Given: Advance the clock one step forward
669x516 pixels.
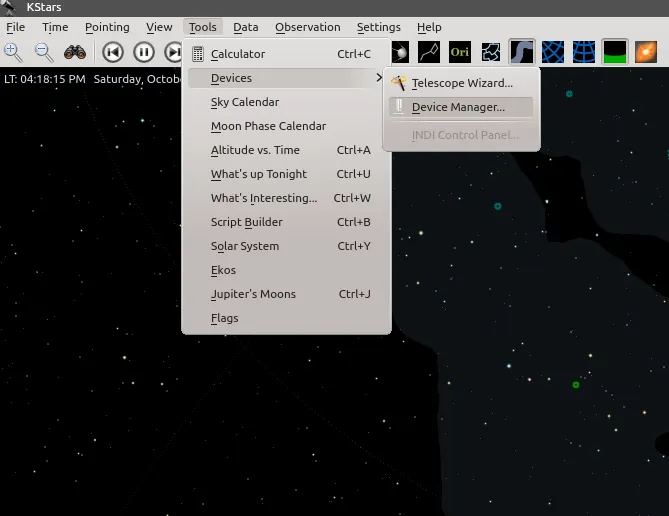Looking at the screenshot, I should click(173, 52).
